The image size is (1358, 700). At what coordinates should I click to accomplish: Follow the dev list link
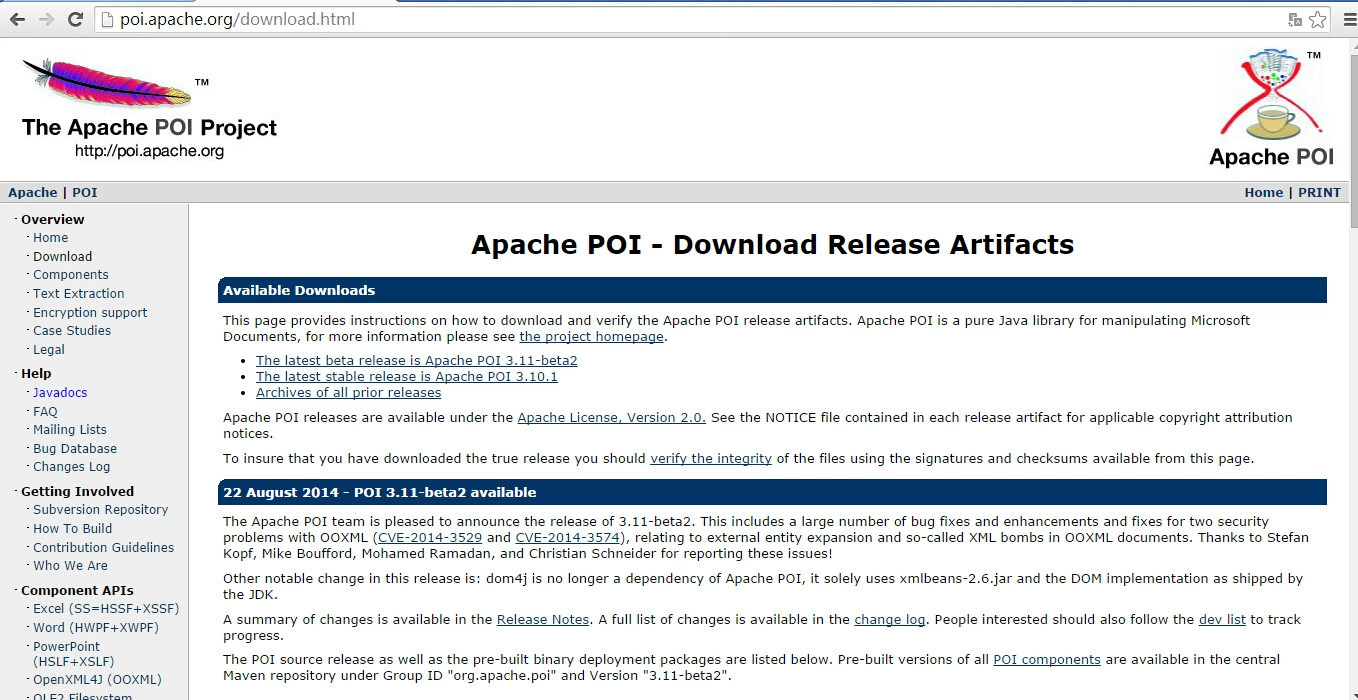pos(1222,620)
